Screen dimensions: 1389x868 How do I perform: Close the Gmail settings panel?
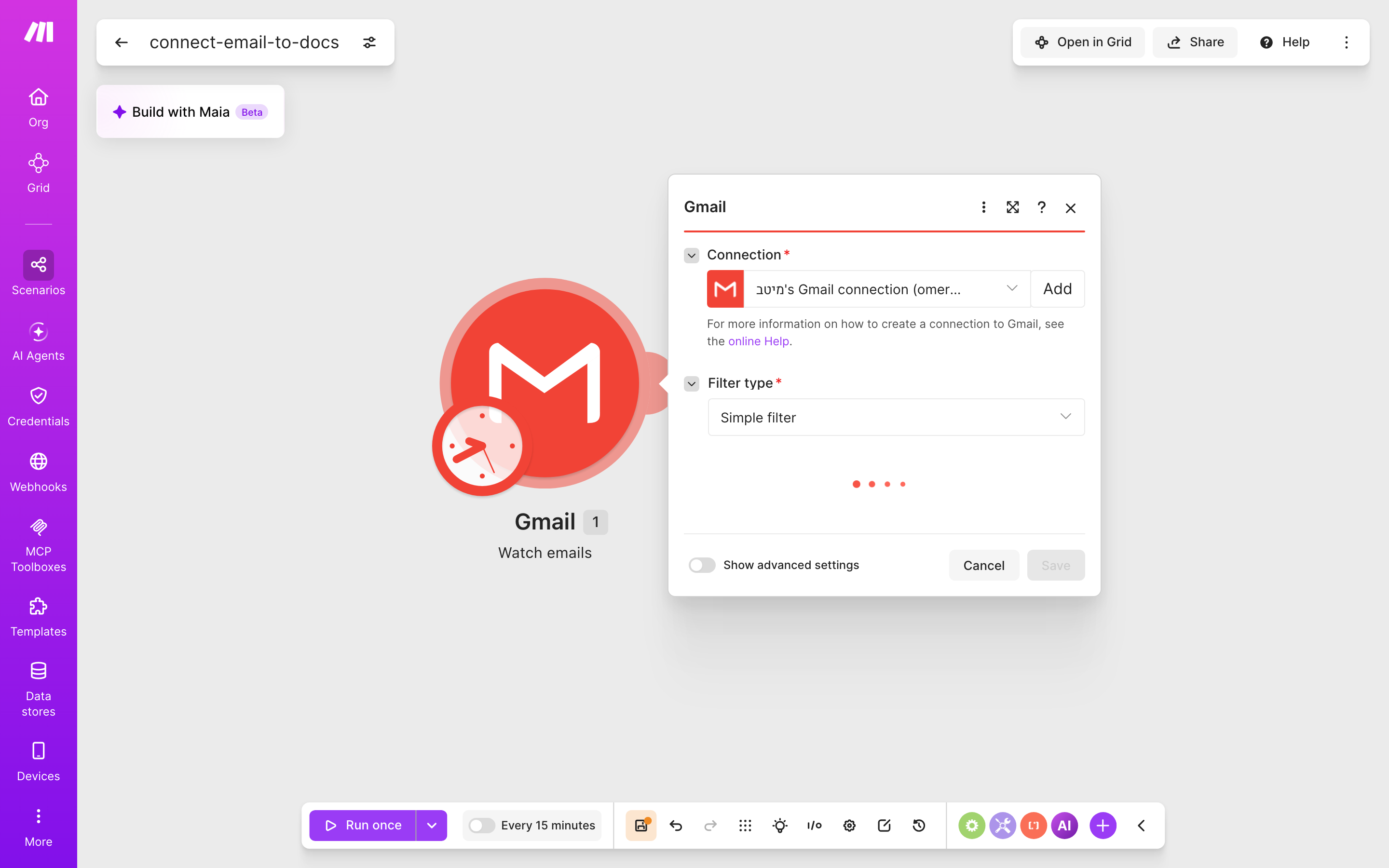point(1071,208)
